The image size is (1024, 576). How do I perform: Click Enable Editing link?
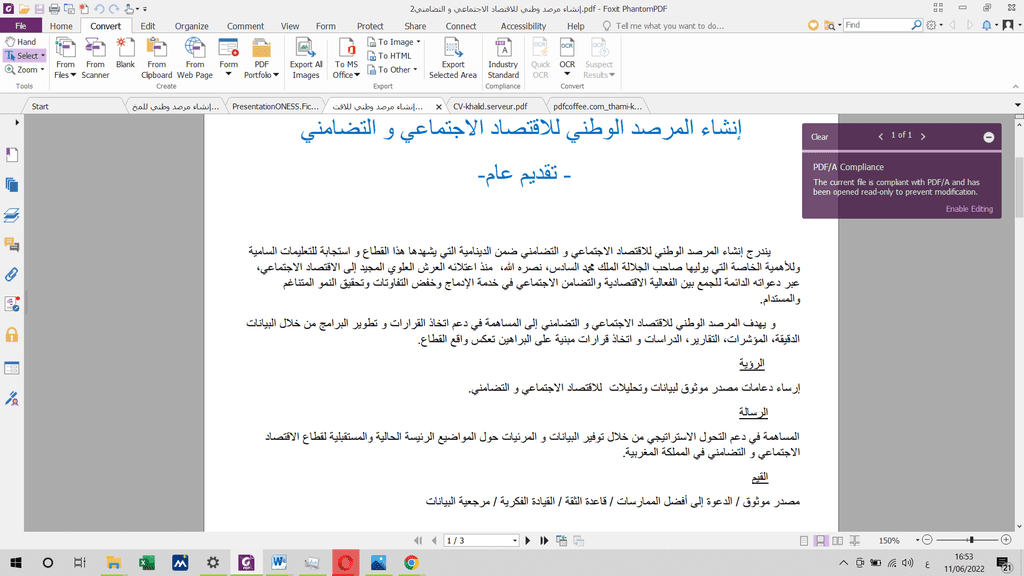(x=969, y=209)
